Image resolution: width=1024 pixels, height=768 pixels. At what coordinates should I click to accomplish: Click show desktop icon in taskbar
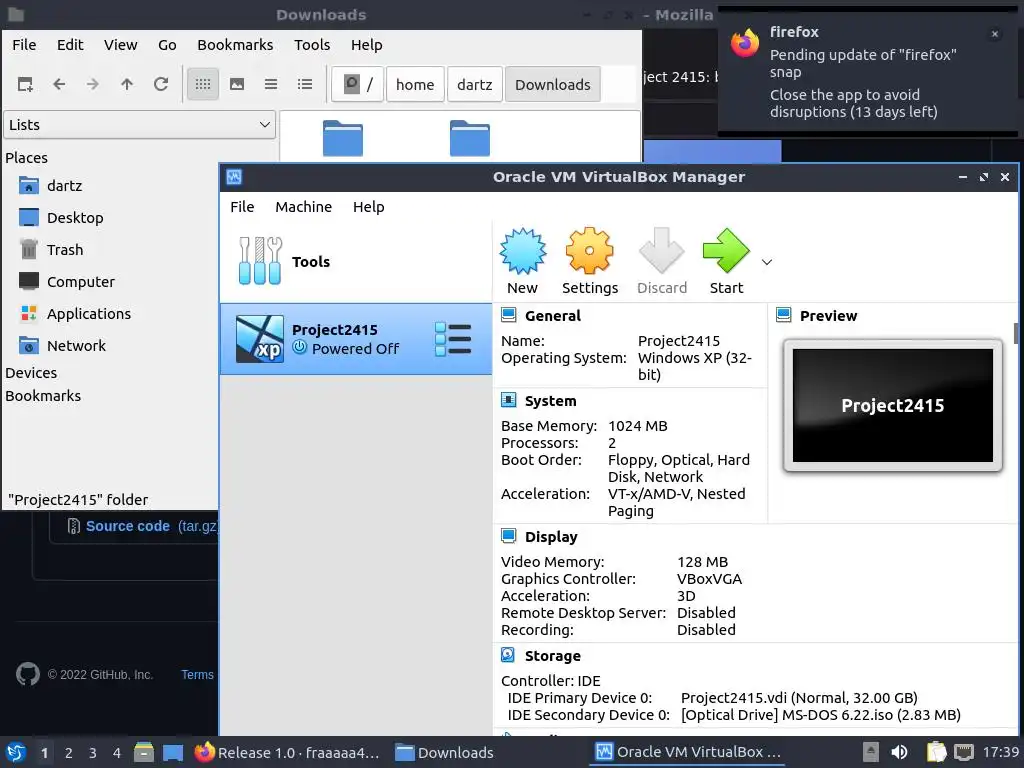[173, 752]
